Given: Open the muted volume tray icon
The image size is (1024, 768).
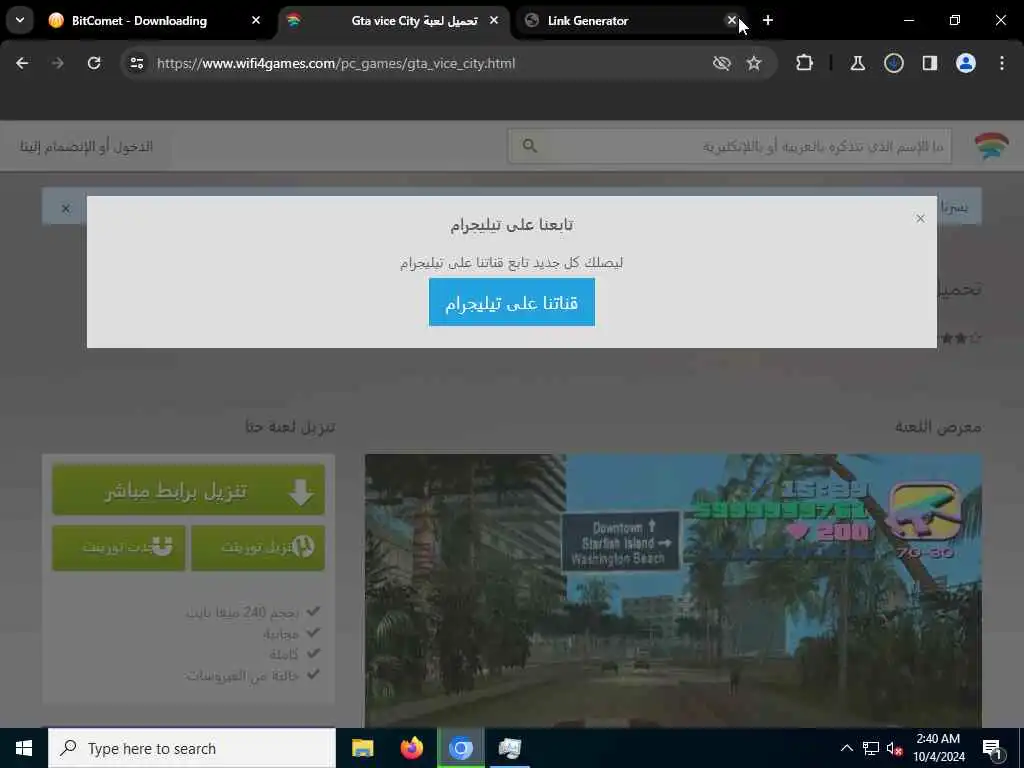Looking at the screenshot, I should pyautogui.click(x=895, y=748).
